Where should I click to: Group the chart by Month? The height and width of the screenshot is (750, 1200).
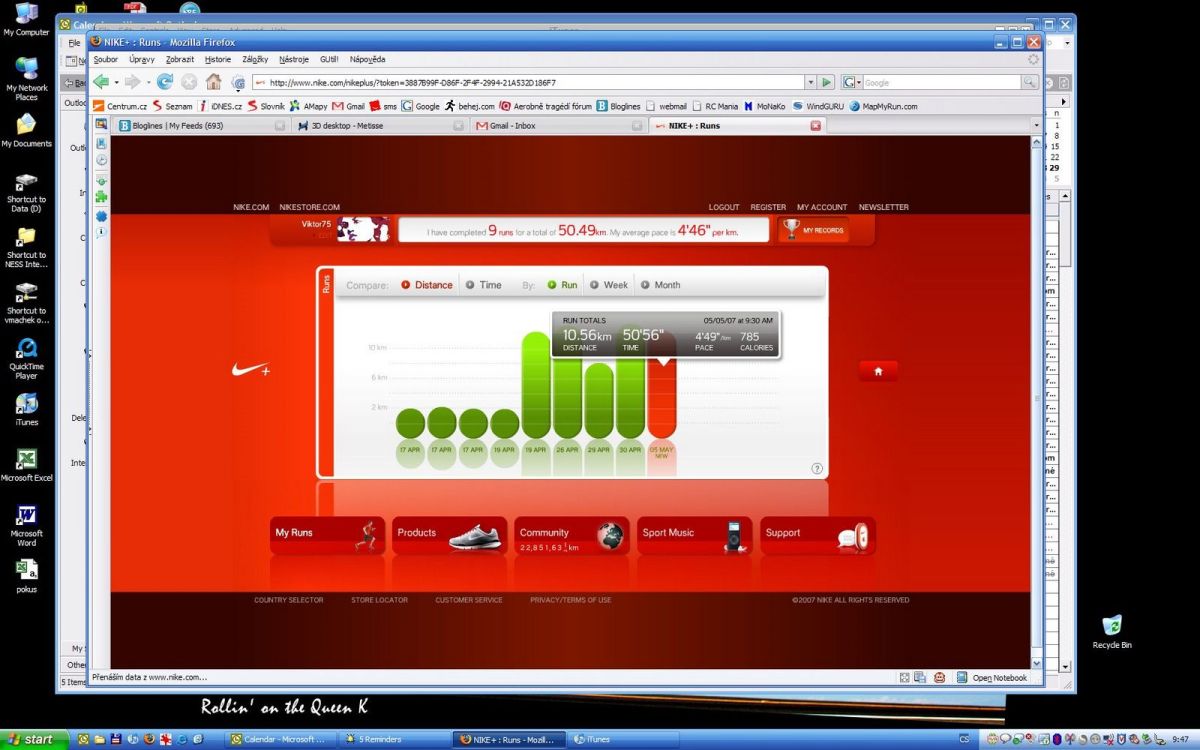pos(660,285)
